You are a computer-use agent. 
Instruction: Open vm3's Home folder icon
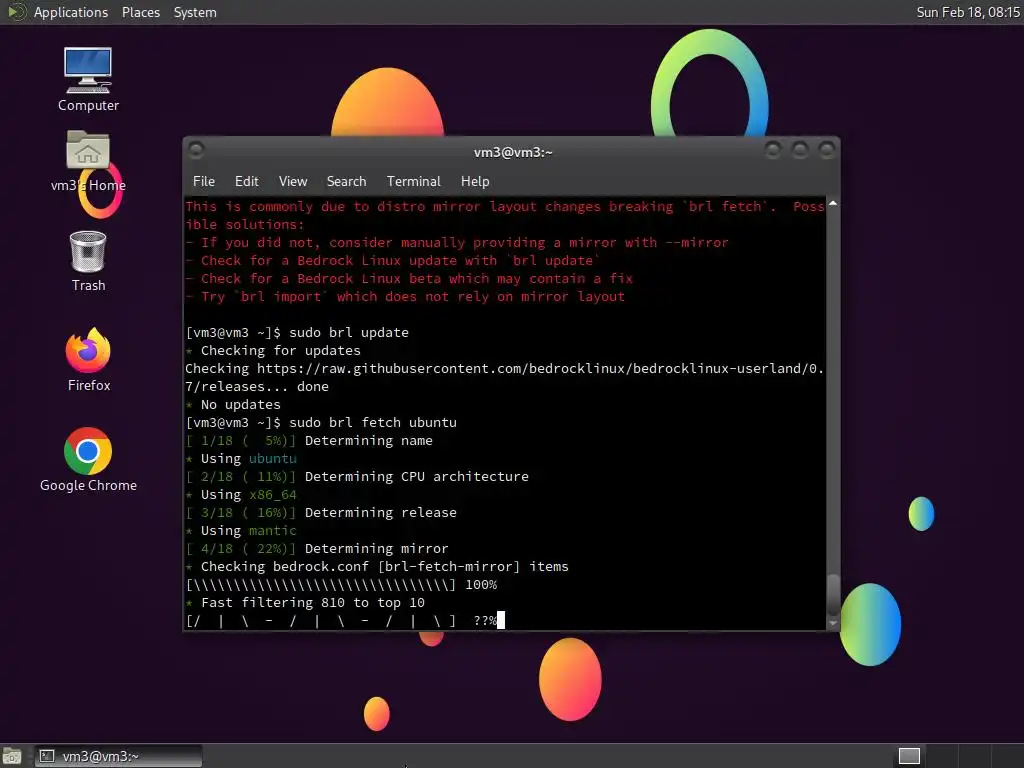[x=88, y=161]
